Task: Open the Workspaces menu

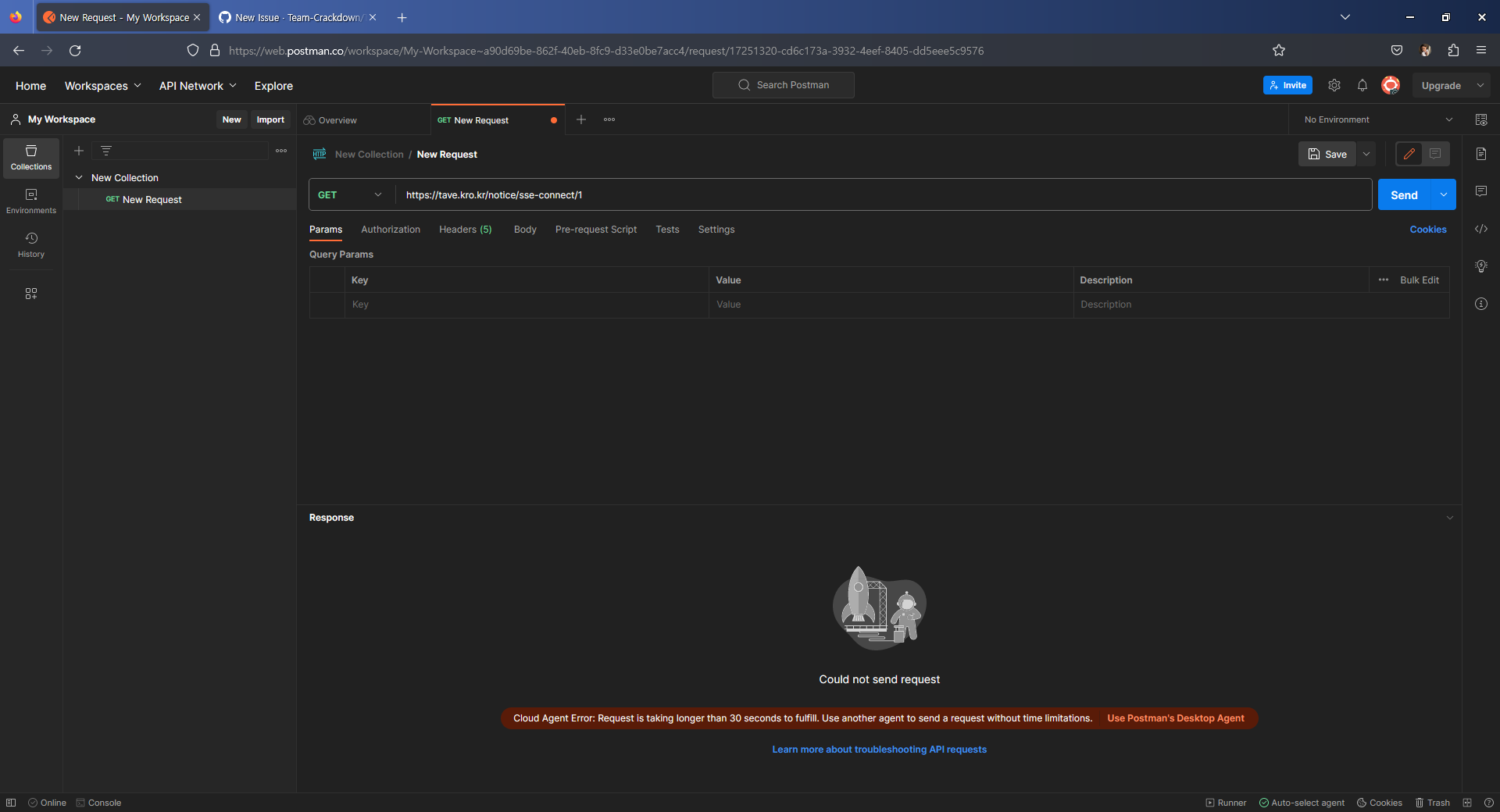Action: coord(103,86)
